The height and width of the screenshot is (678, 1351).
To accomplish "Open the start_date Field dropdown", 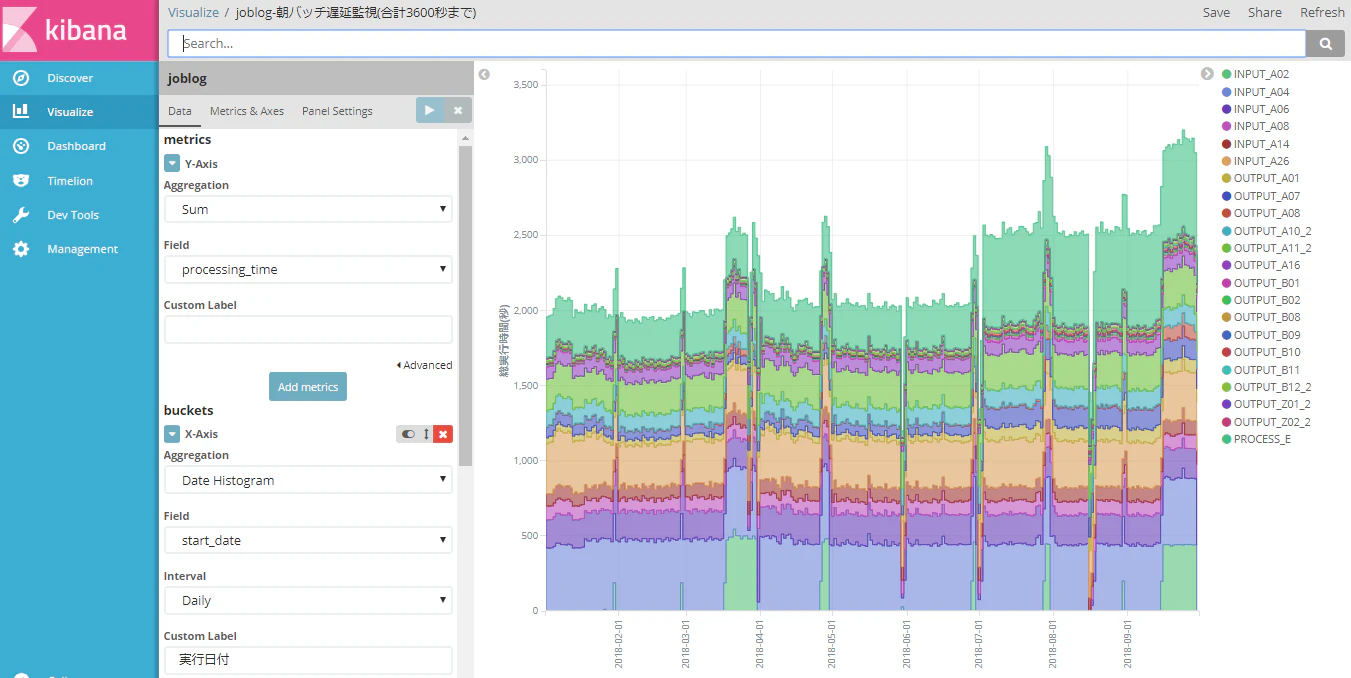I will (308, 540).
